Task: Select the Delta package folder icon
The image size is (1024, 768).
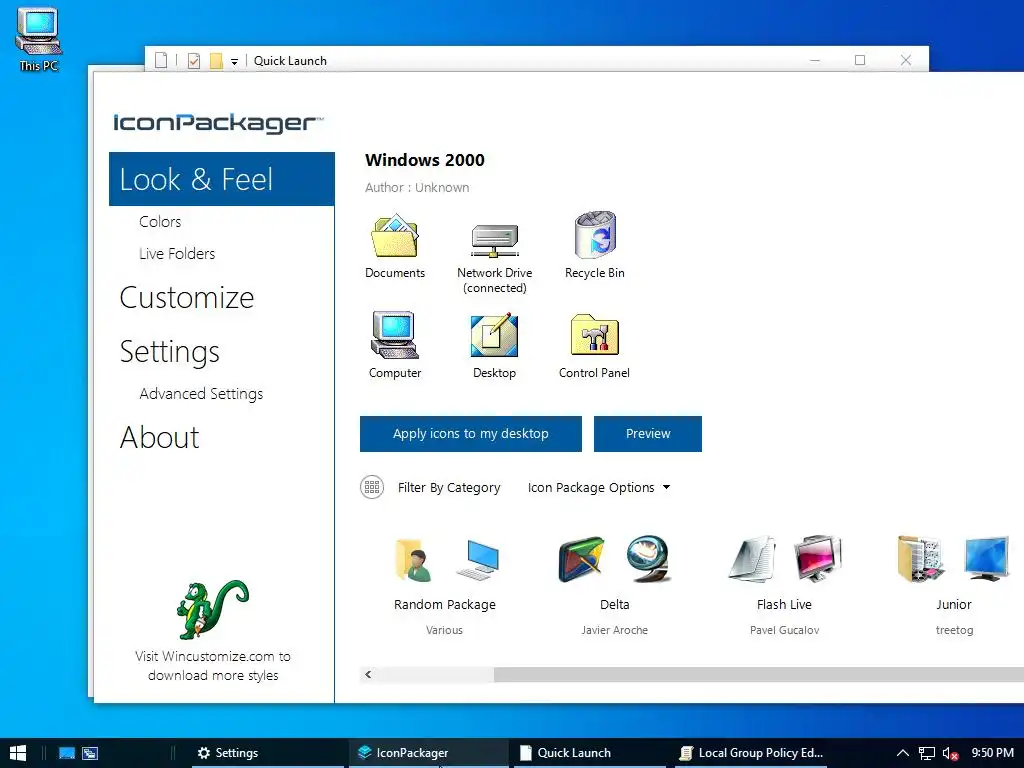Action: (x=581, y=560)
